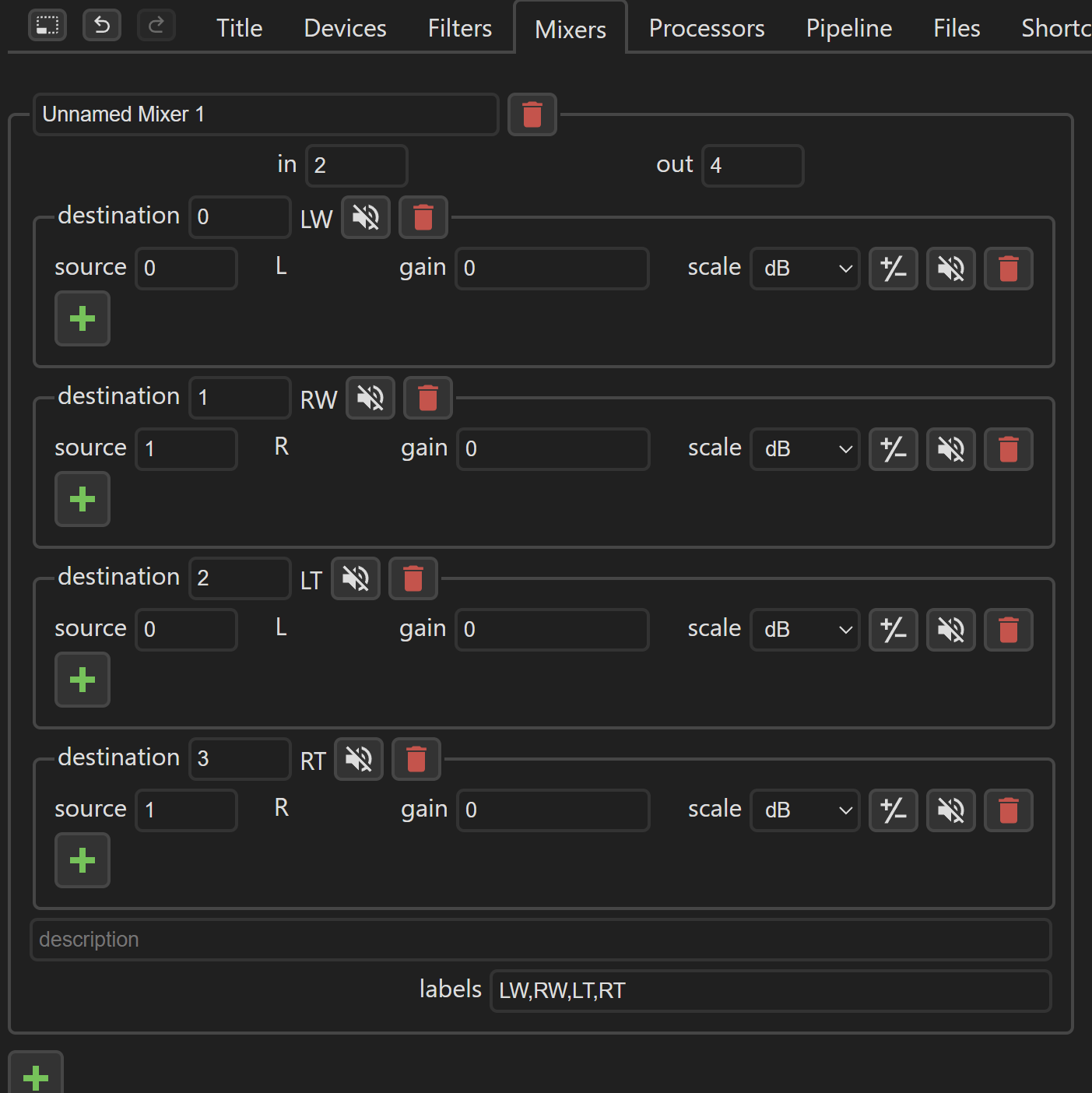Invert polarity of LW source L

coord(894,269)
